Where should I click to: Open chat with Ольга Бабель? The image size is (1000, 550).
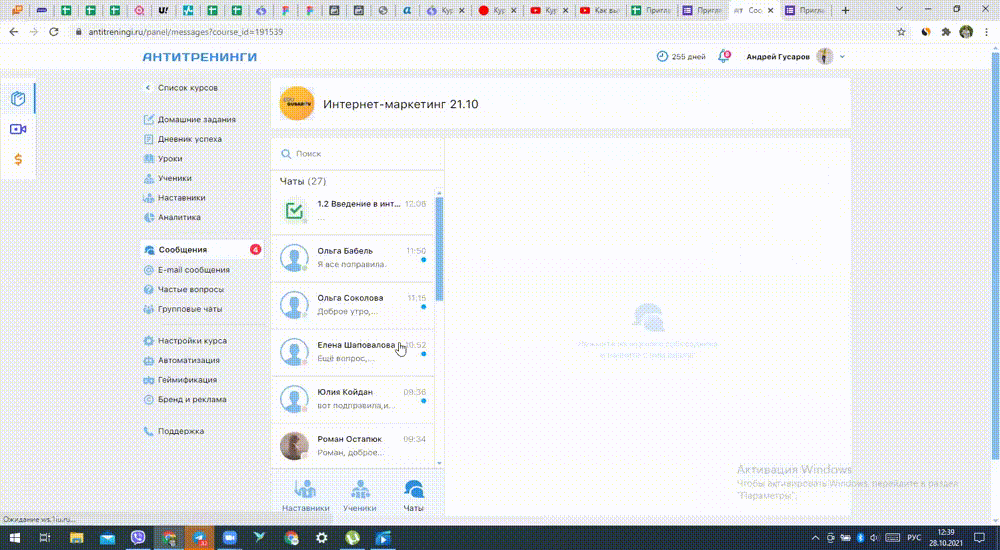pos(345,257)
